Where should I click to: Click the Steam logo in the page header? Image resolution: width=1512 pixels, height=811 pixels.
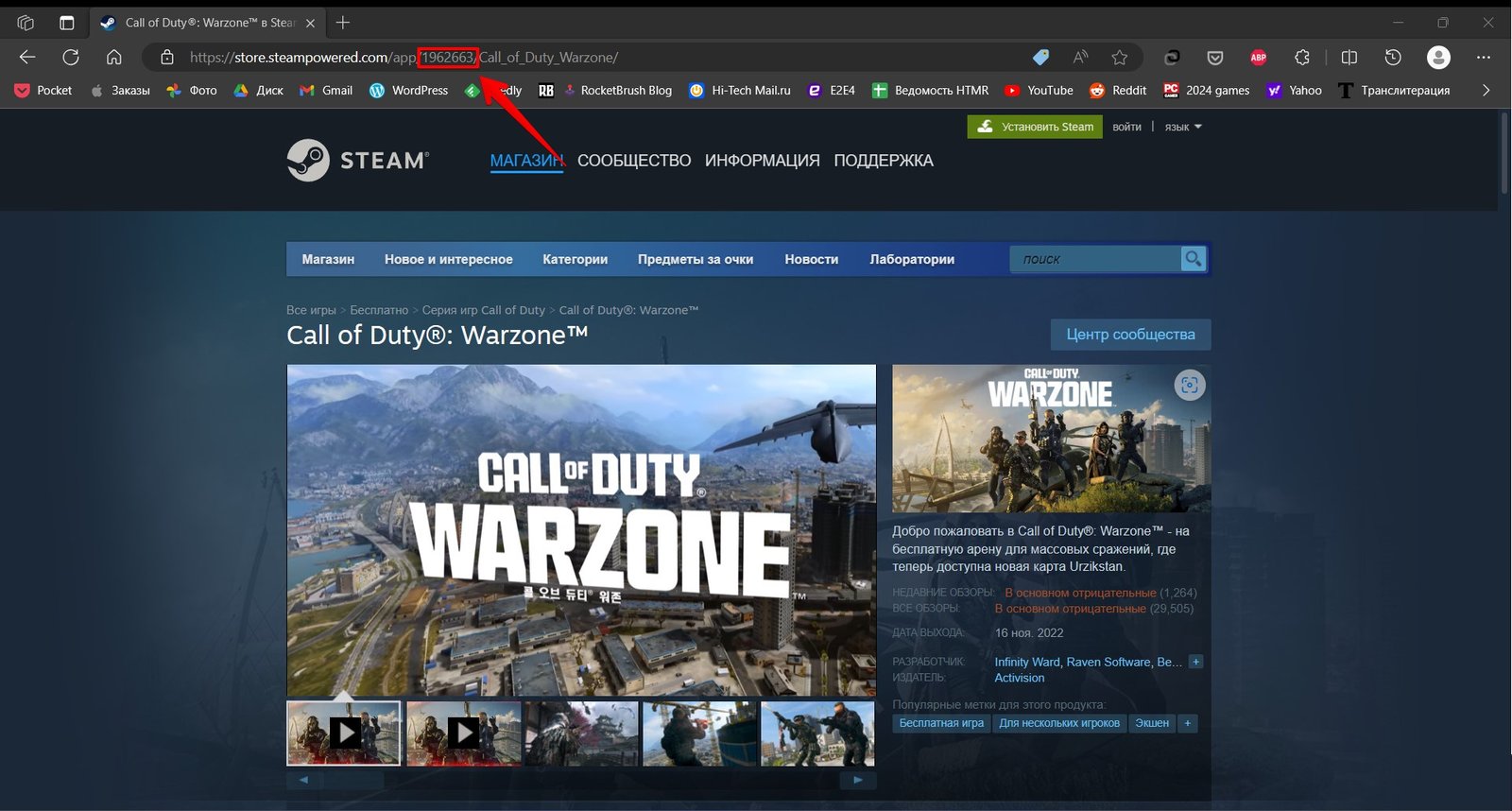358,161
